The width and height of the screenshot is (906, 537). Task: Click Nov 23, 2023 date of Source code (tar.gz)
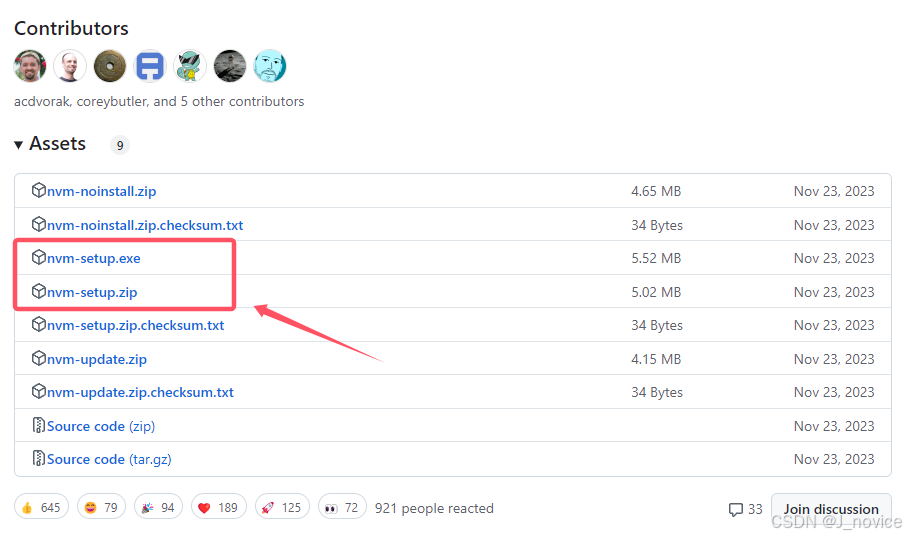tap(834, 460)
